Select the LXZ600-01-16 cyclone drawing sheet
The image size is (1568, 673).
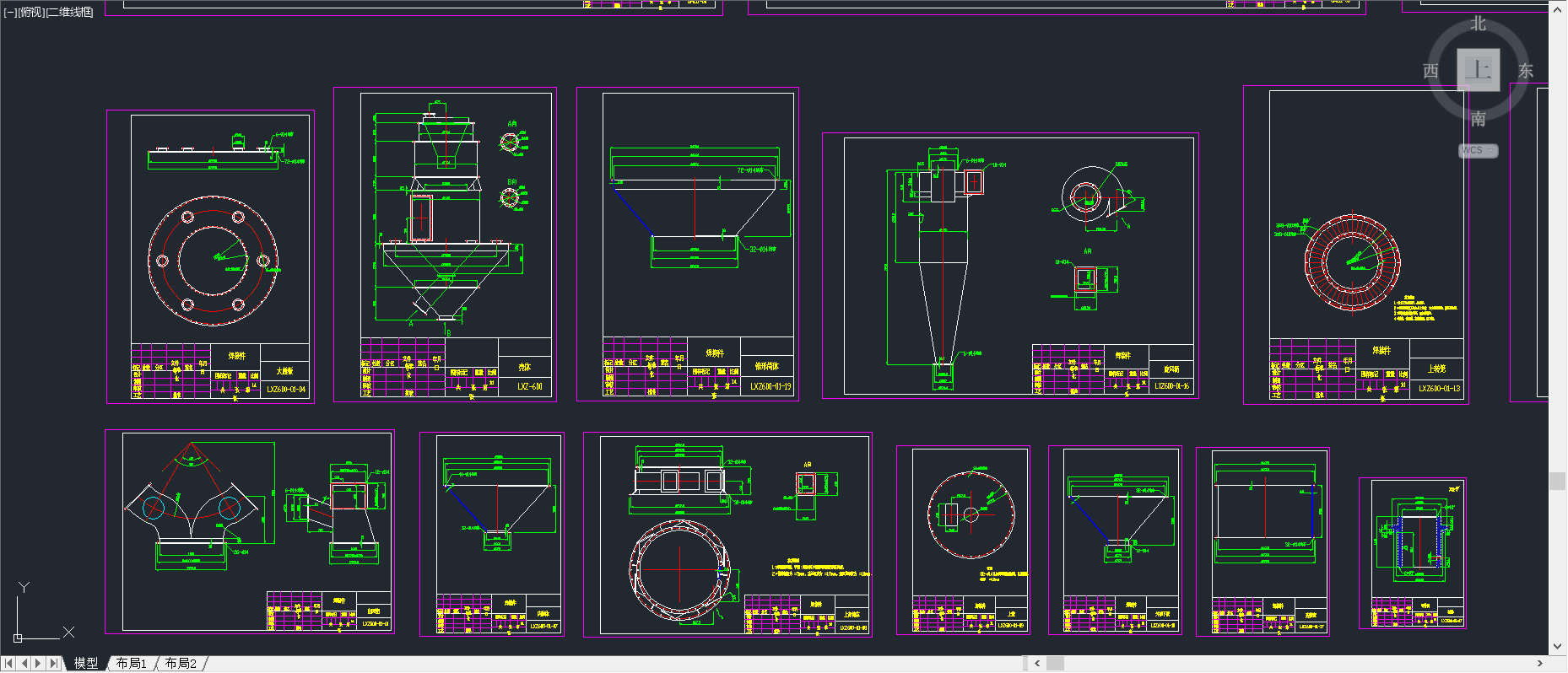(x=1010, y=266)
